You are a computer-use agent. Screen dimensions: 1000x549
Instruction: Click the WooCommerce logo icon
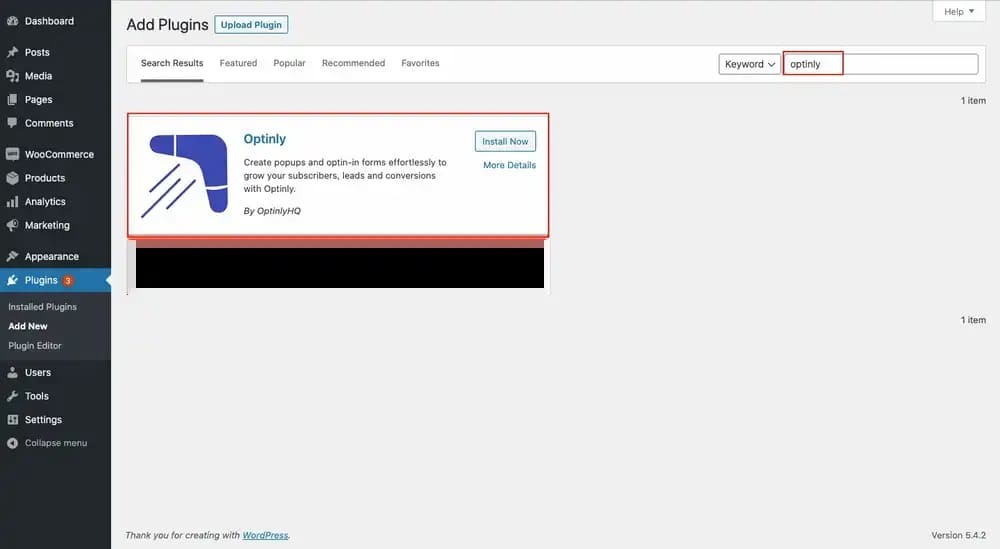click(x=12, y=154)
